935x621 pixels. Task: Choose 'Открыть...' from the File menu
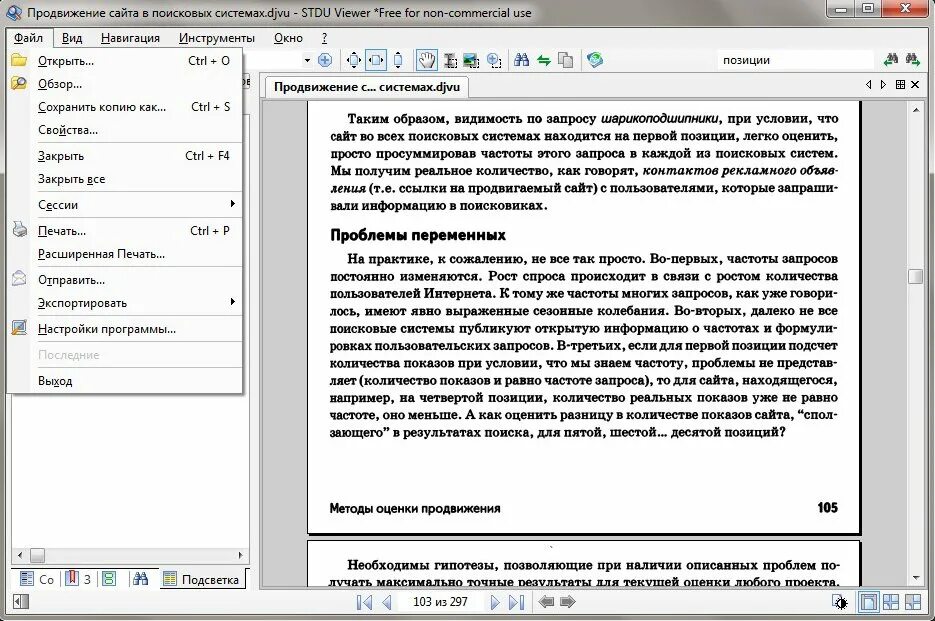pos(125,61)
